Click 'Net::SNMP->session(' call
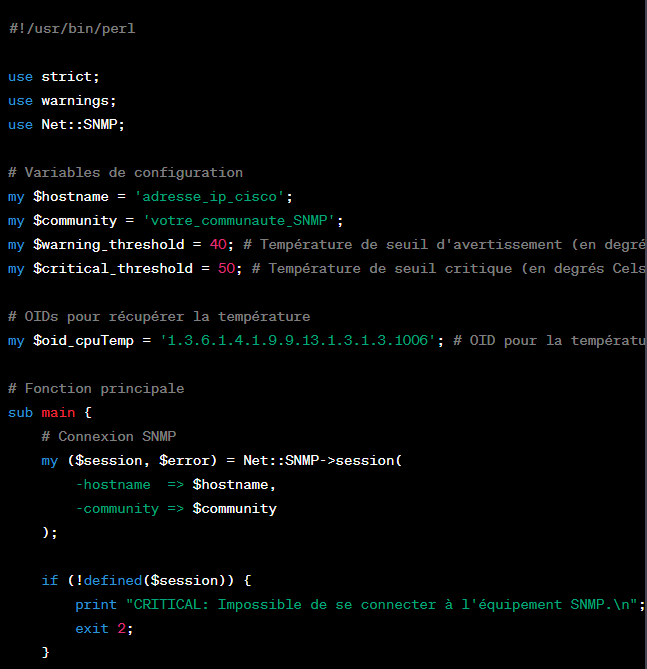The image size is (647, 669). (x=323, y=461)
